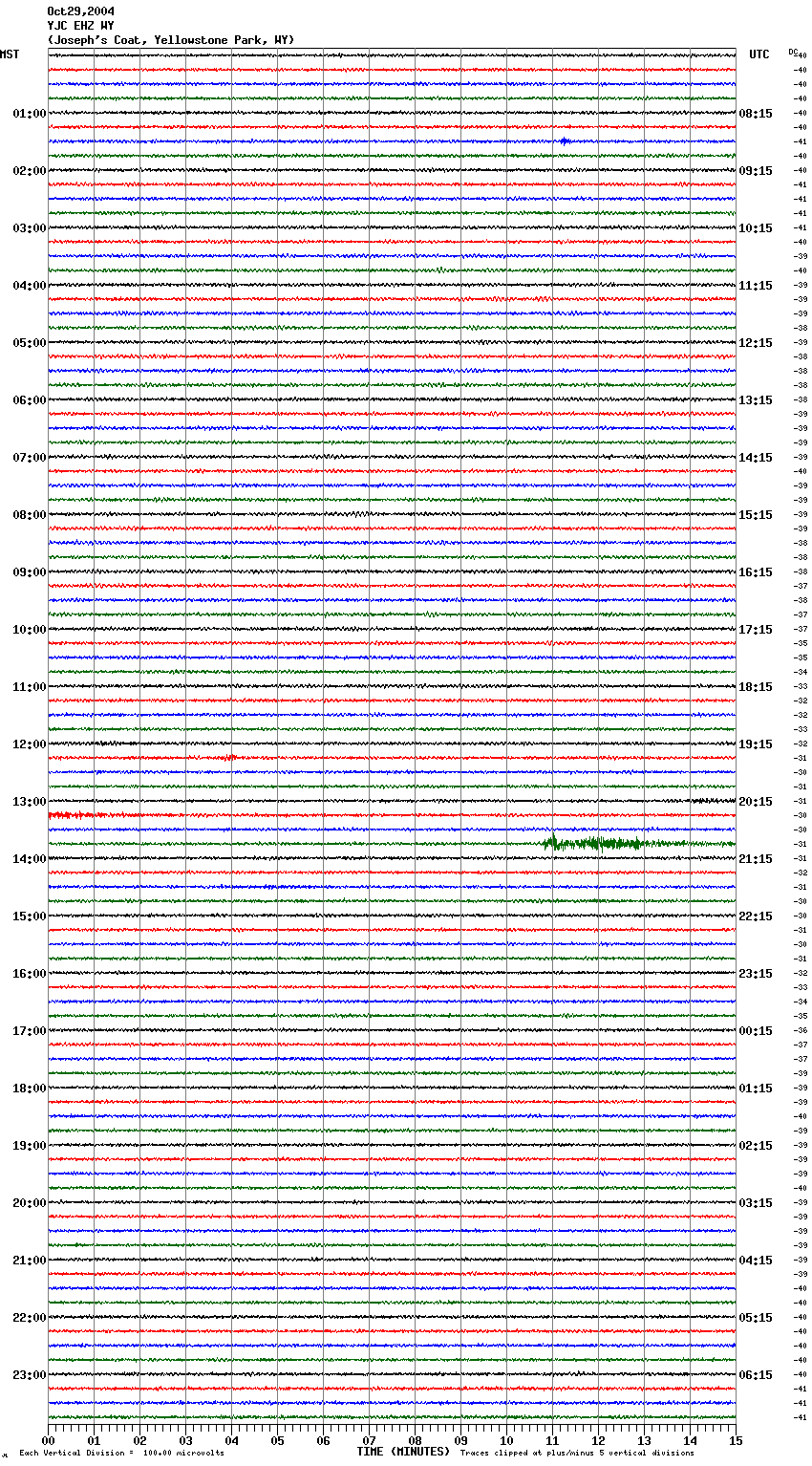The height and width of the screenshot is (1466, 812).
Task: Select the 14:00 MST time label
Action: (x=30, y=859)
